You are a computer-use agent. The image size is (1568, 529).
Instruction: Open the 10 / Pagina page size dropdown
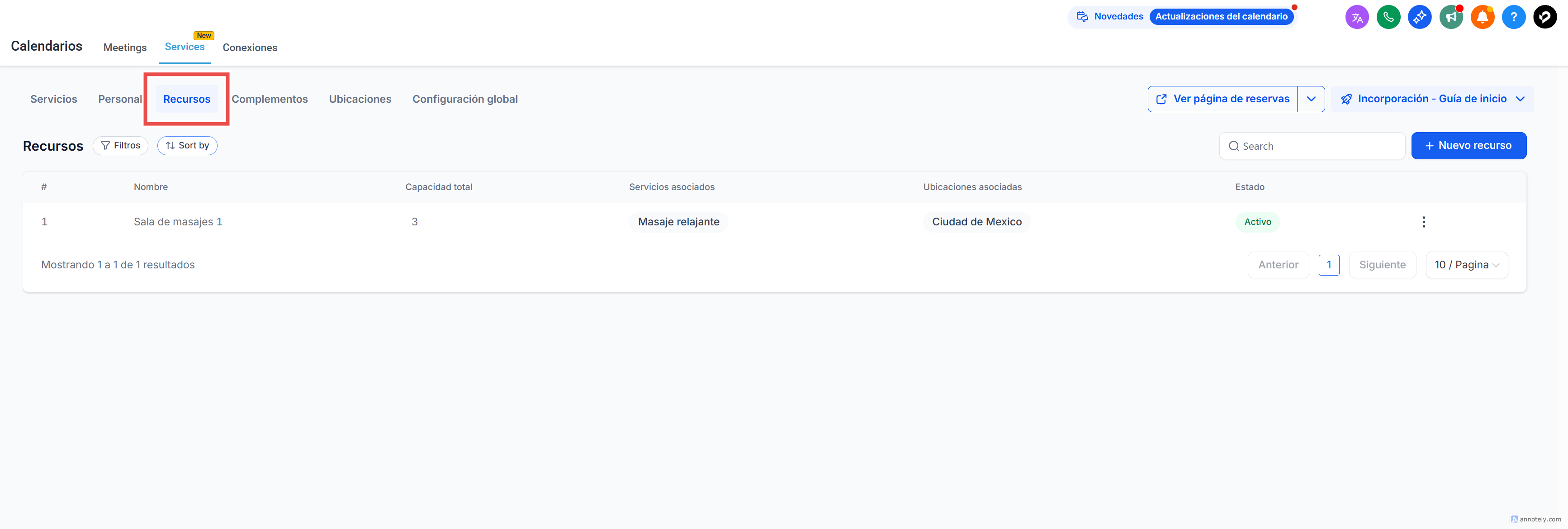point(1466,265)
